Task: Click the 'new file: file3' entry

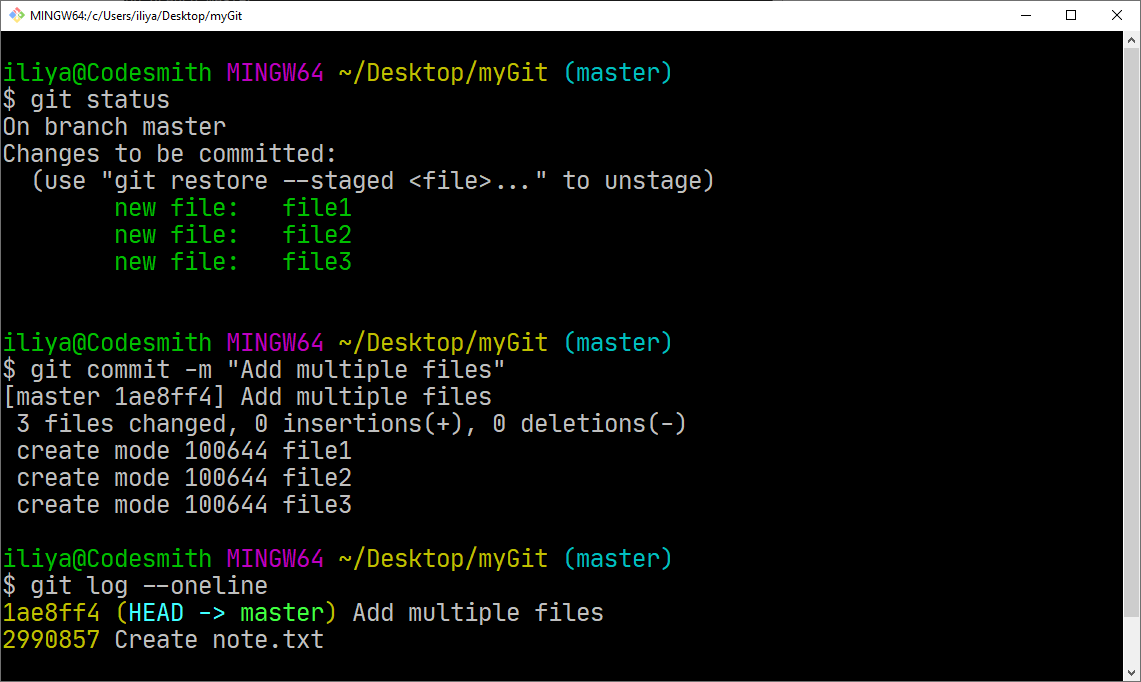Action: 233,262
